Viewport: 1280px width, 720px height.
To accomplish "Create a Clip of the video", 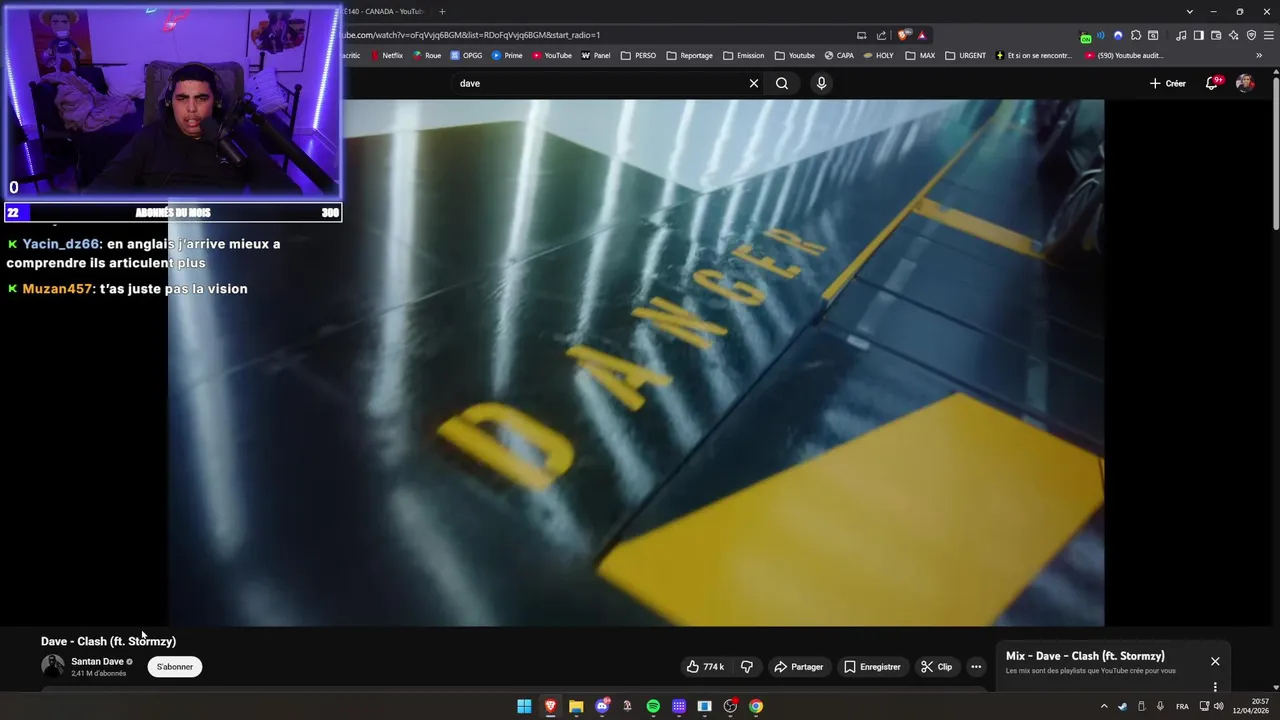I will tap(937, 667).
